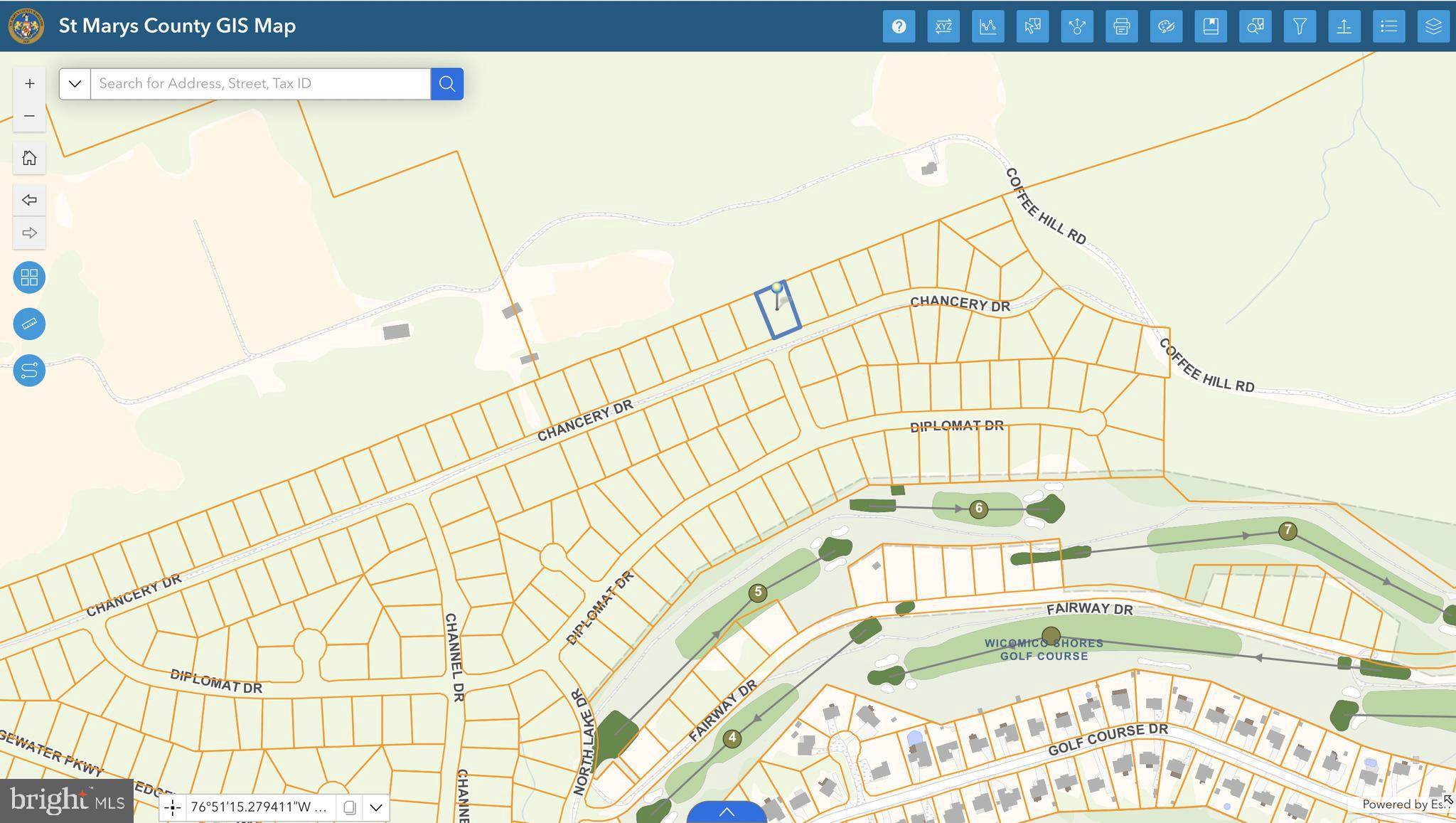Zoom out with the minus button
1456x823 pixels.
(29, 115)
